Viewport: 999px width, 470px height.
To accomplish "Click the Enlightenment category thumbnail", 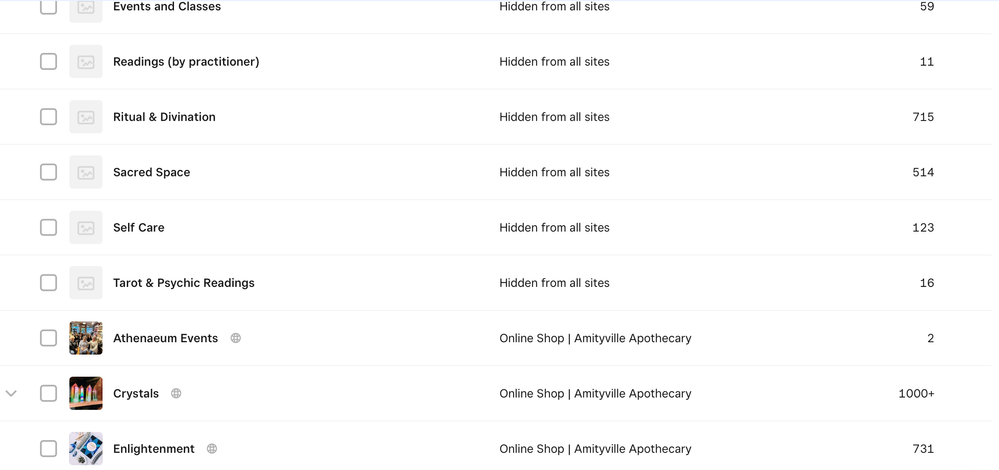I will click(x=86, y=449).
